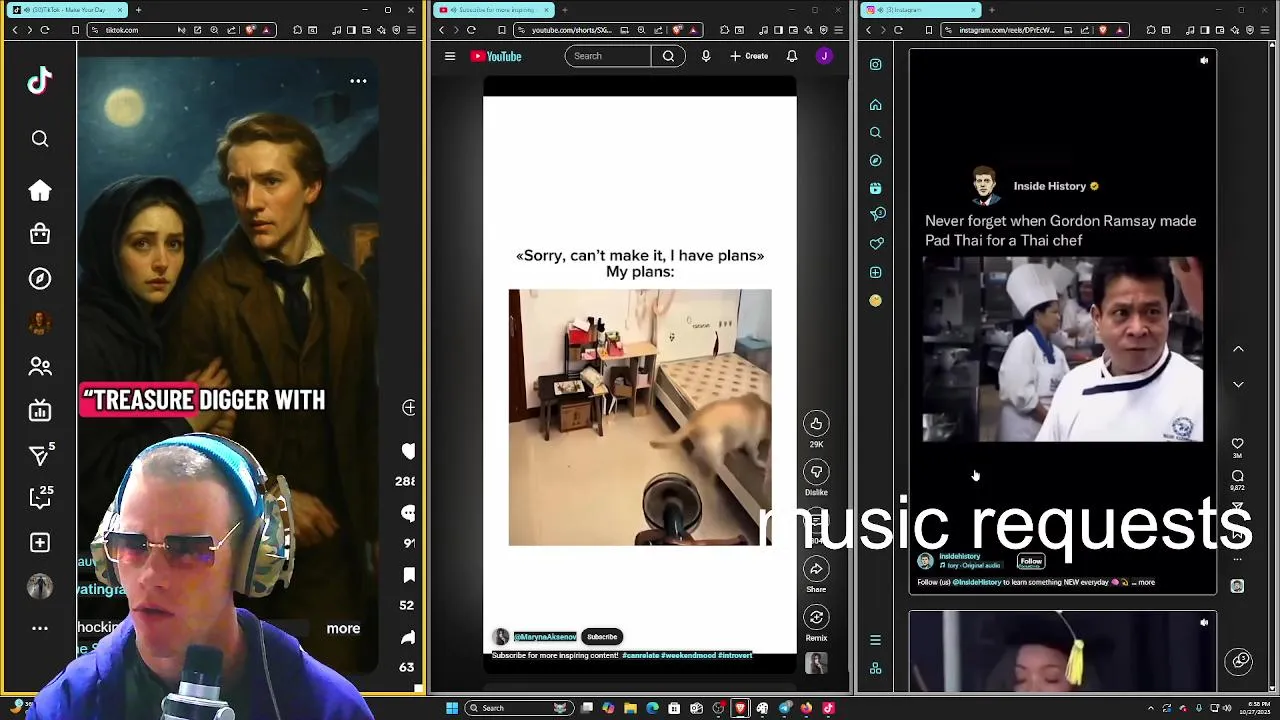Viewport: 1280px width, 720px height.
Task: Open TikTok logo home in TikTok window
Action: (x=40, y=82)
